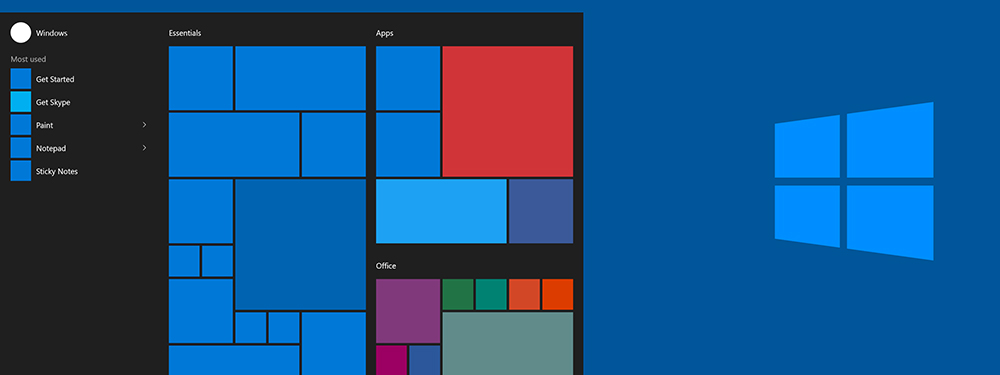Open the Get Started app icon
1000x375 pixels.
(20, 79)
